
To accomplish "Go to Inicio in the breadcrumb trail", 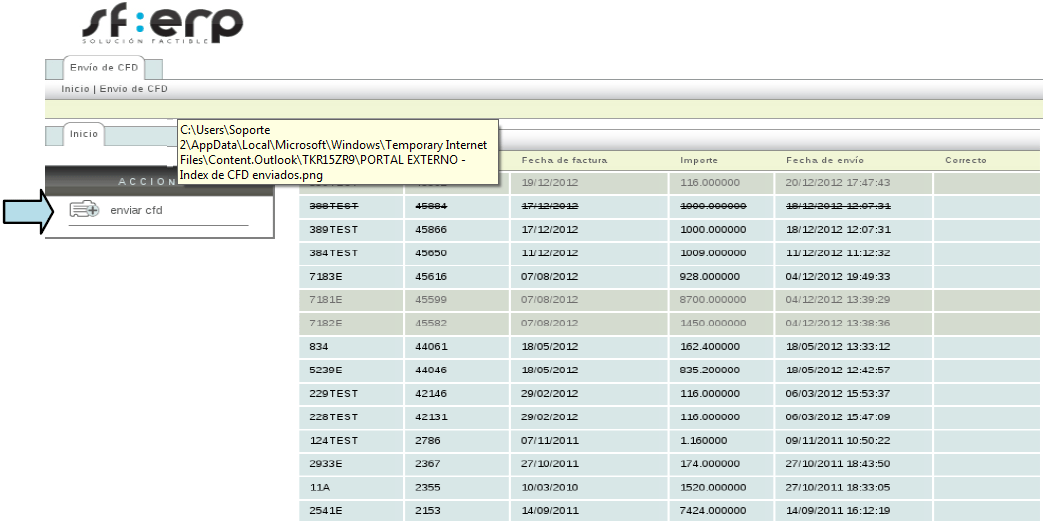I will tap(75, 89).
